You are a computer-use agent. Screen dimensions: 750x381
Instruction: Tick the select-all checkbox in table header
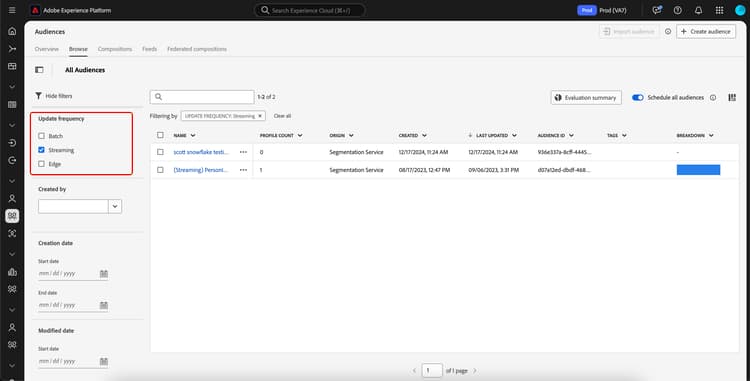pos(160,135)
